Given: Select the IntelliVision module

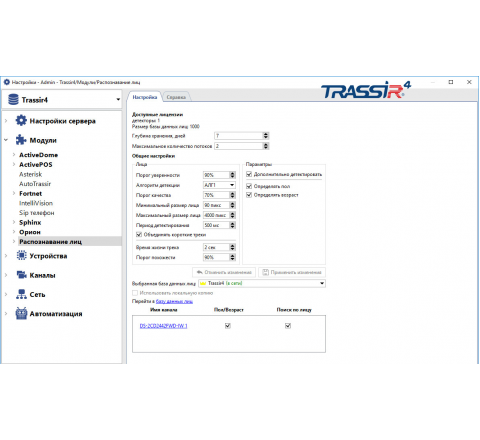Looking at the screenshot, I should click(x=36, y=203).
